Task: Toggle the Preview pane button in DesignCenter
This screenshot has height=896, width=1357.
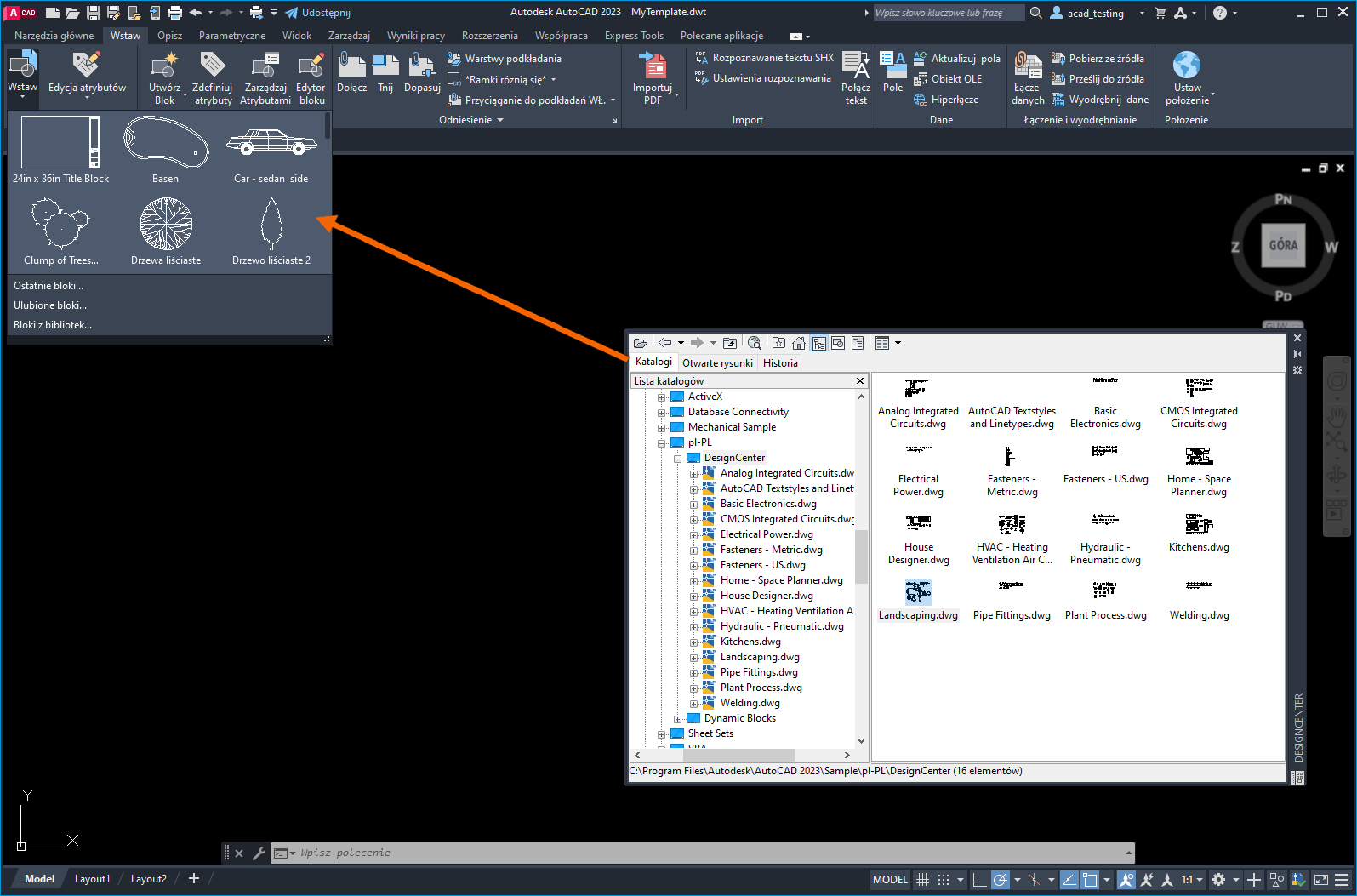Action: coord(838,343)
